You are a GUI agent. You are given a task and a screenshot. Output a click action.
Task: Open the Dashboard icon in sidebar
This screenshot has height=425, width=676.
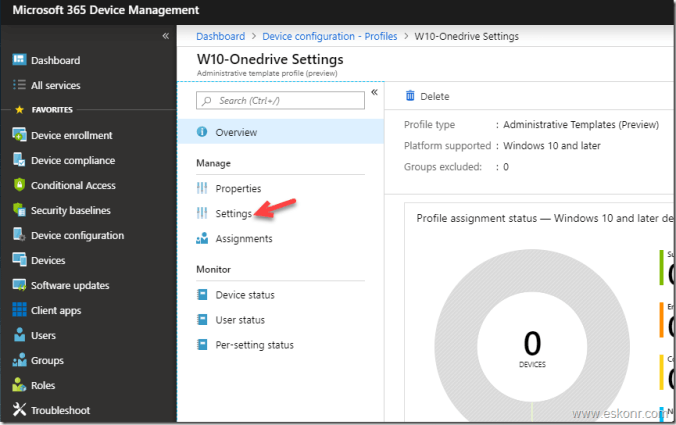tap(19, 59)
